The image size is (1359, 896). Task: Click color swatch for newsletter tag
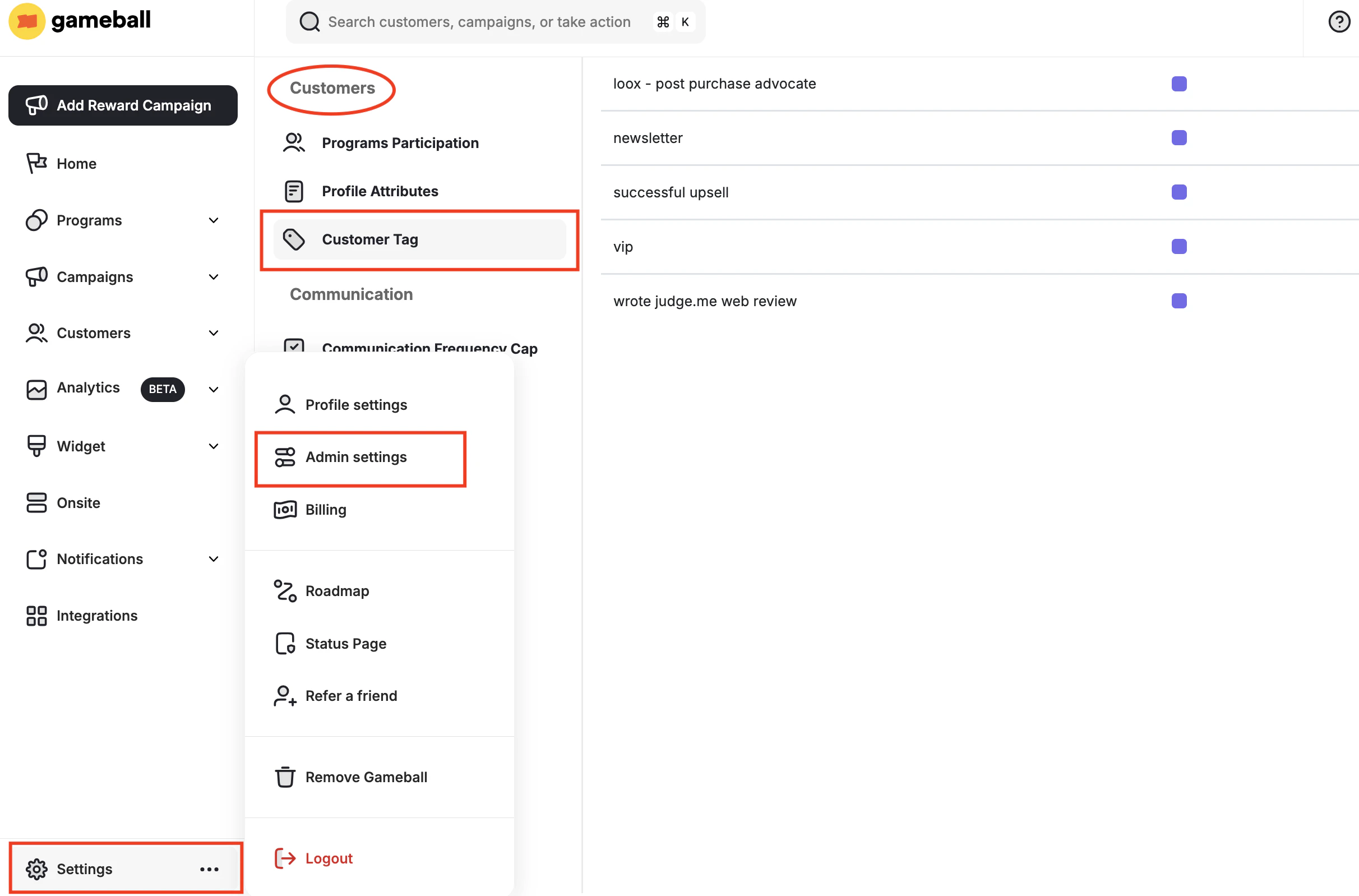pyautogui.click(x=1179, y=138)
